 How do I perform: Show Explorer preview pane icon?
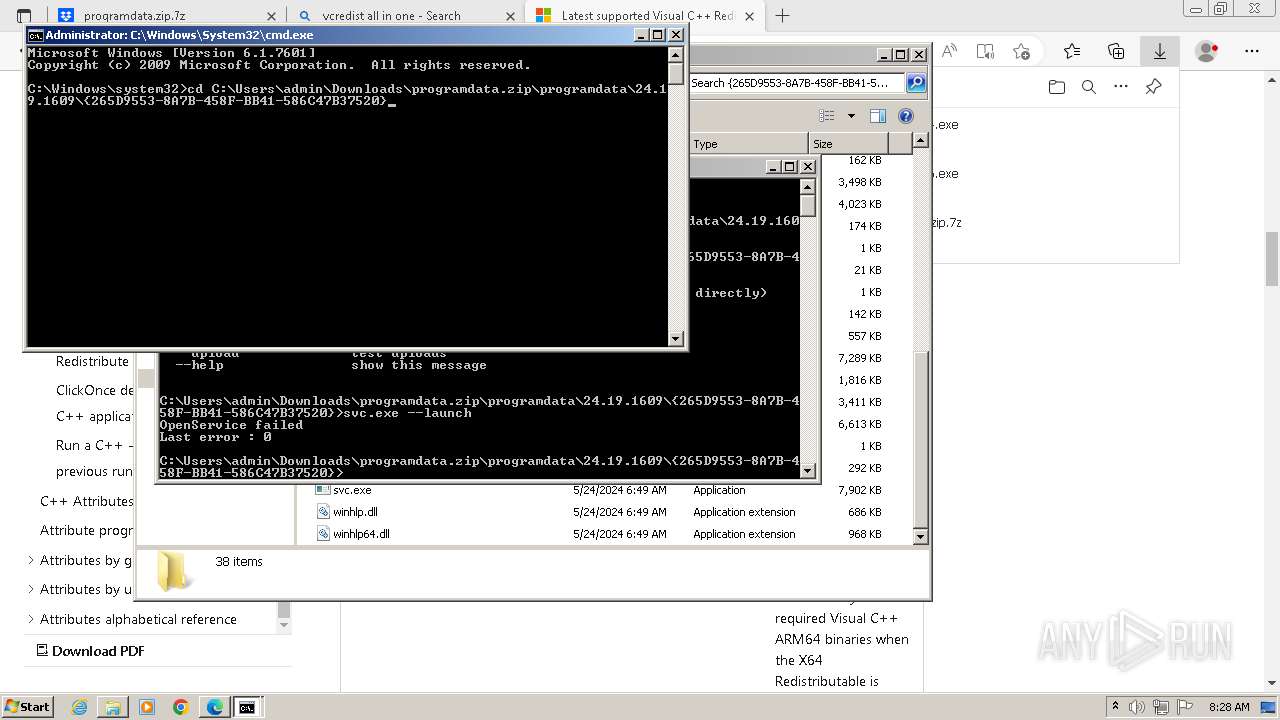[877, 116]
